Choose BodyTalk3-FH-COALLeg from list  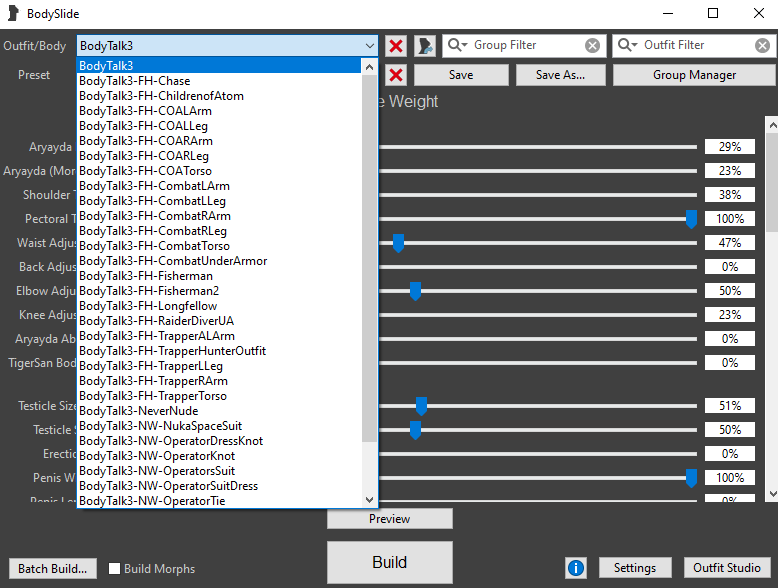click(219, 126)
